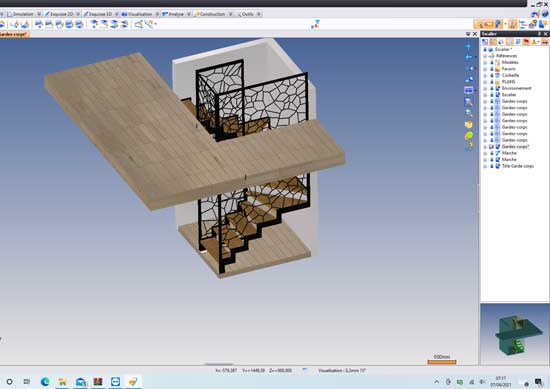Click the zoom window magnifier icon in viewport toolbar
The height and width of the screenshot is (389, 550).
click(468, 102)
